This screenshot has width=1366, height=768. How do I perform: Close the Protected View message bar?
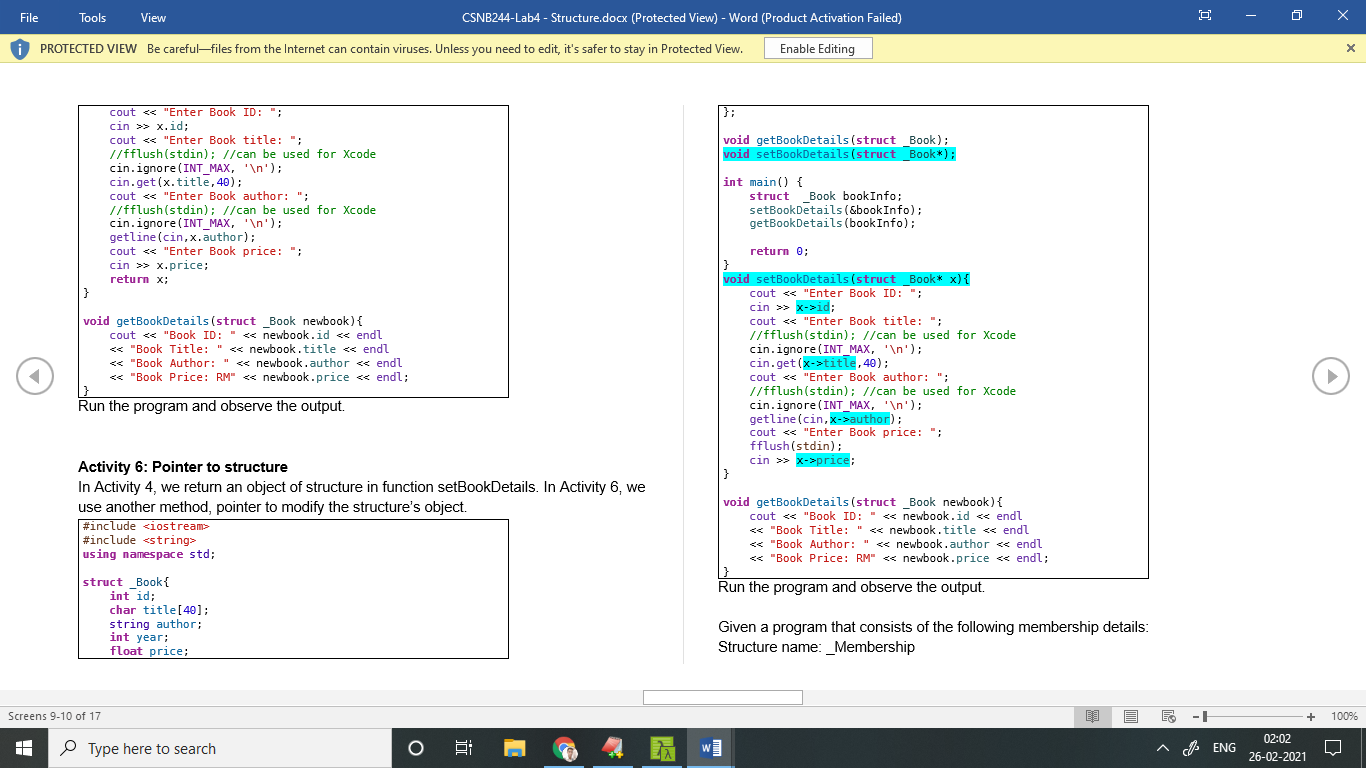pos(1351,48)
